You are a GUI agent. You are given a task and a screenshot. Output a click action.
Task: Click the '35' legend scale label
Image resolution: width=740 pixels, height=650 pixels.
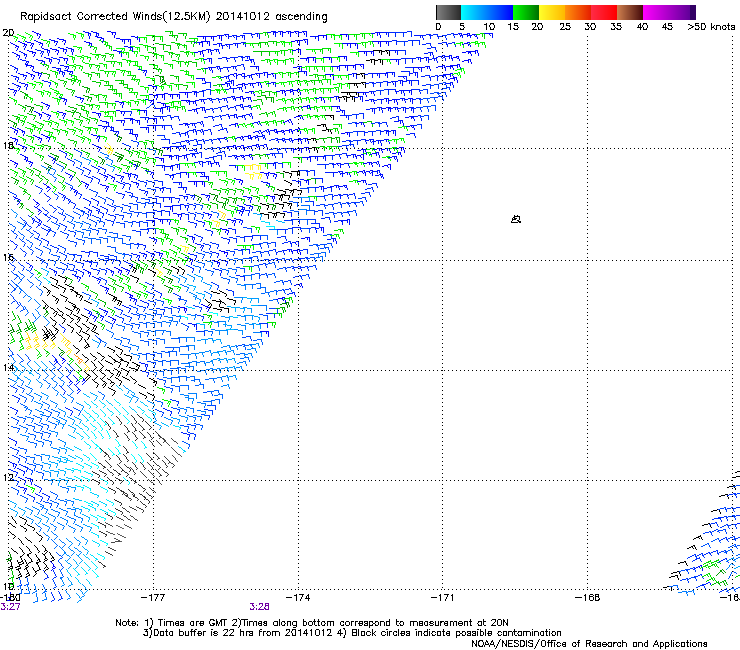pyautogui.click(x=616, y=27)
